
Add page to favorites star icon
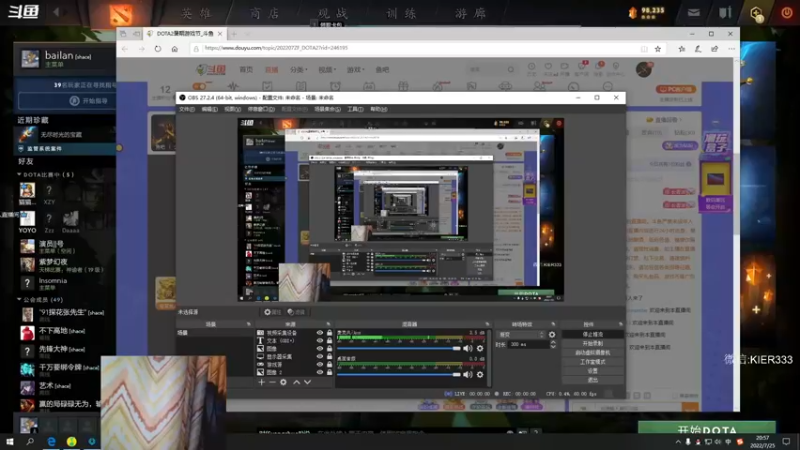click(x=658, y=49)
